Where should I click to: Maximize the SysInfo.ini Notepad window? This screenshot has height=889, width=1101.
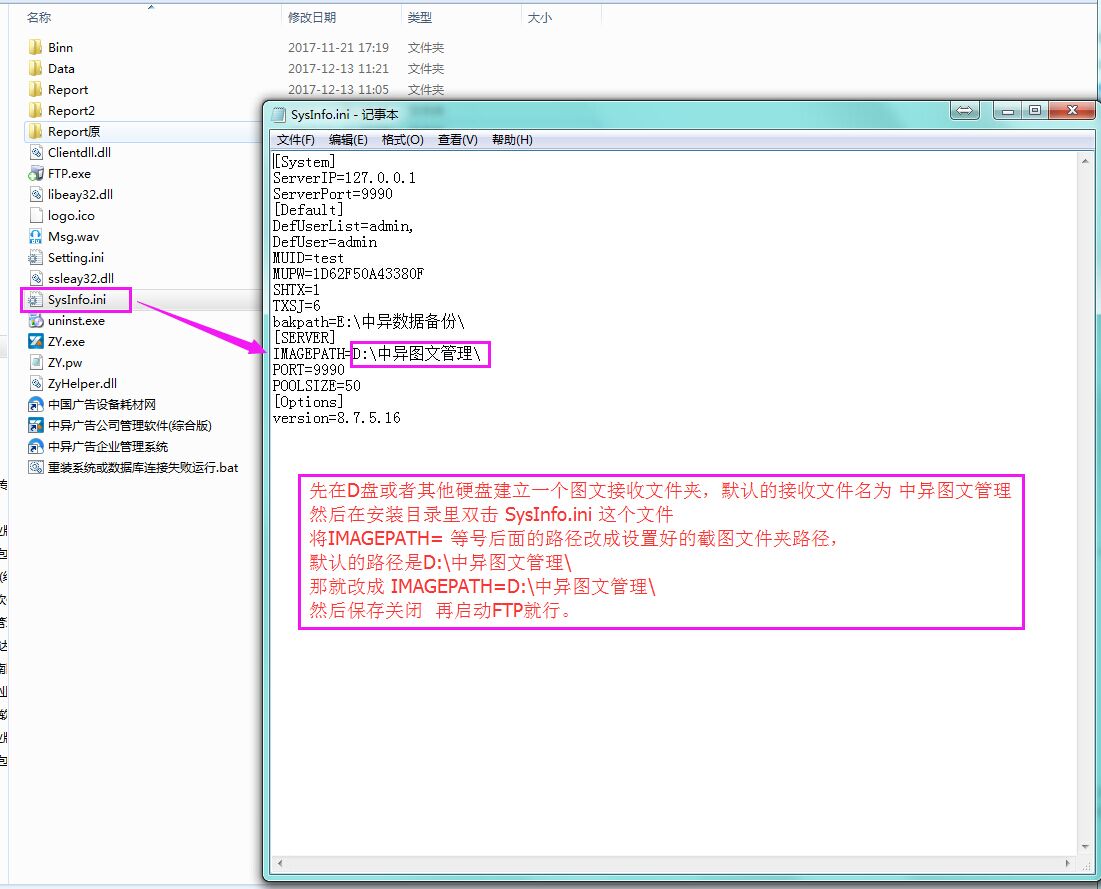pos(1034,110)
